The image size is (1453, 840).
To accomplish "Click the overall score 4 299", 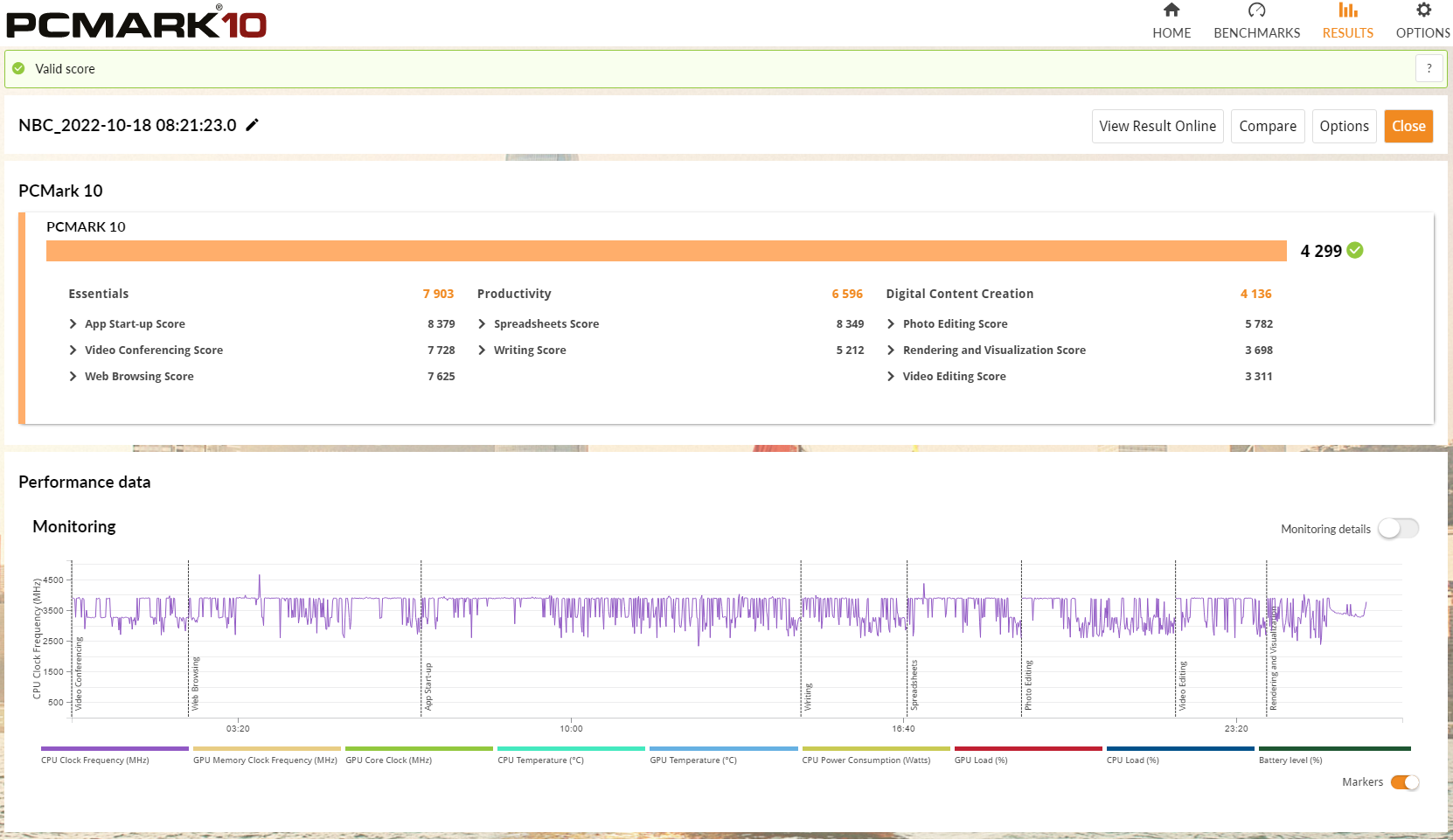I will 1321,251.
